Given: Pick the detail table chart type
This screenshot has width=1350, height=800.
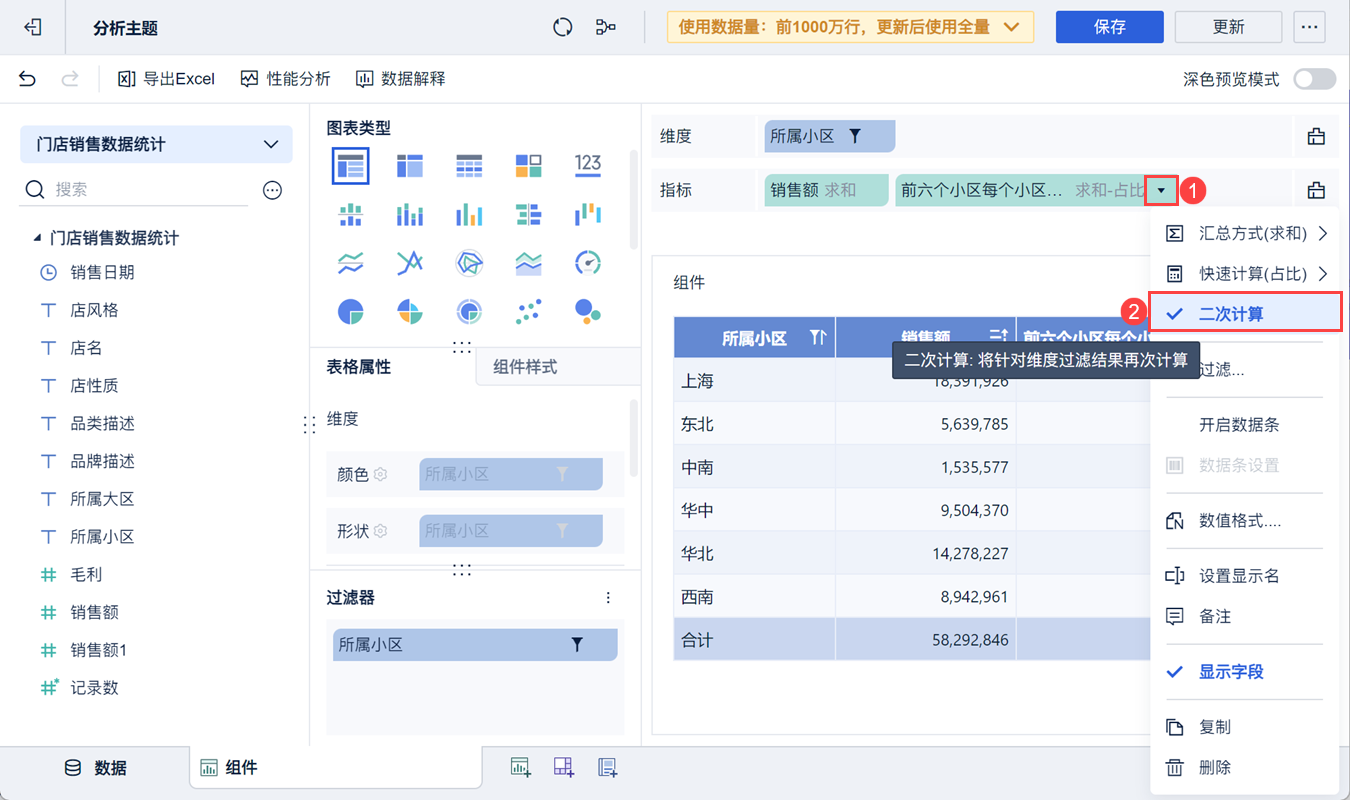Looking at the screenshot, I should click(469, 166).
